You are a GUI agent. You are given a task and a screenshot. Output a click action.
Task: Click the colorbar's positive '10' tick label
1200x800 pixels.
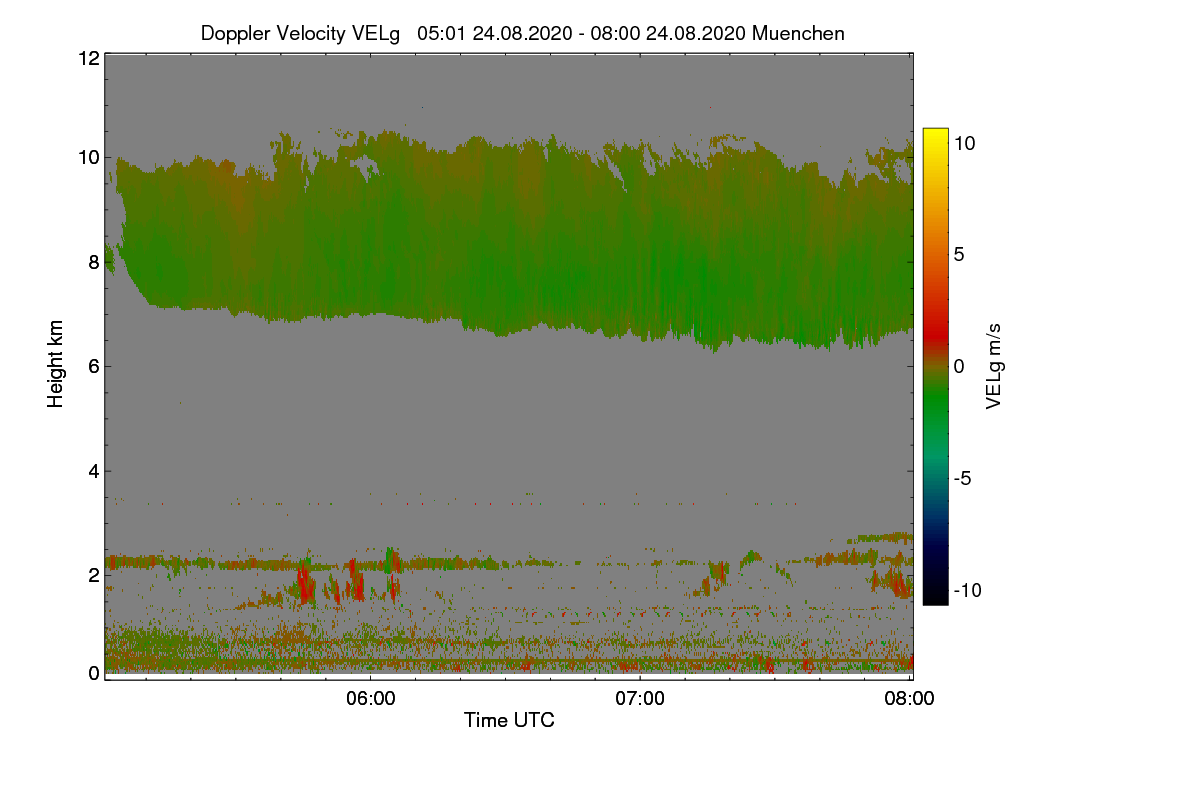click(965, 143)
